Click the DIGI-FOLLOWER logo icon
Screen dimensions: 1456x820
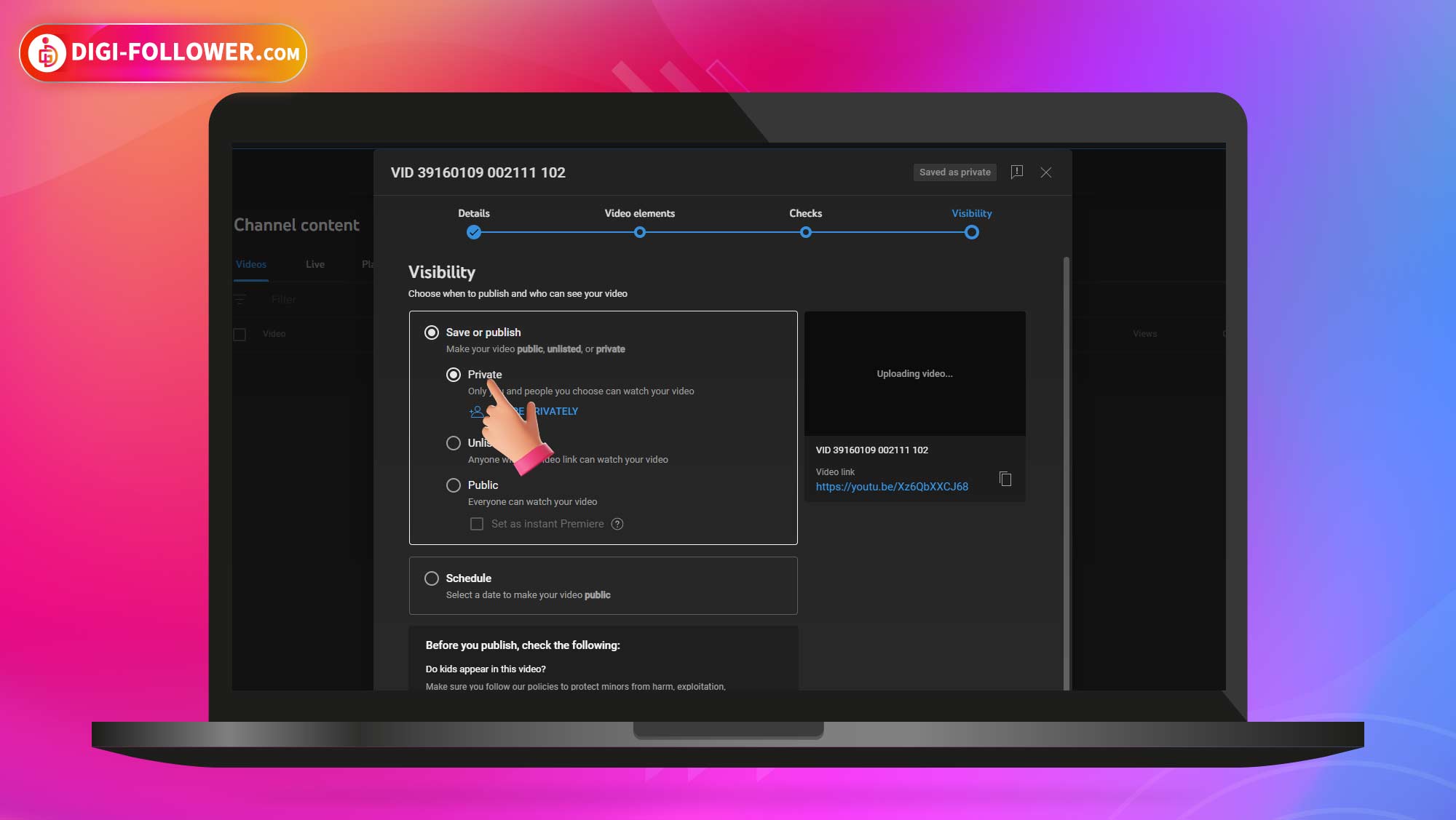click(x=48, y=53)
